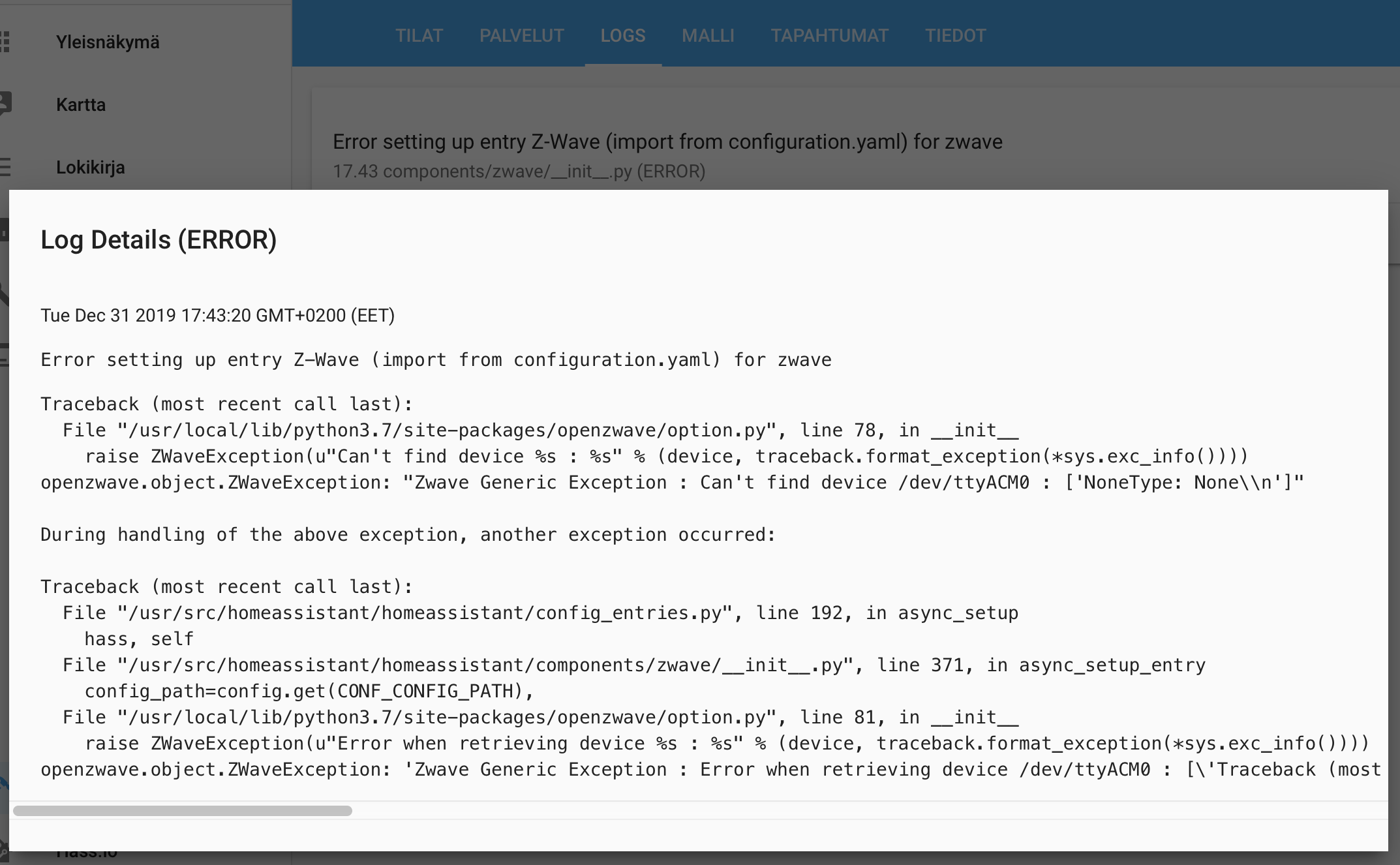Click the Log Details (ERROR) dialog title
The height and width of the screenshot is (865, 1400).
pos(159,240)
